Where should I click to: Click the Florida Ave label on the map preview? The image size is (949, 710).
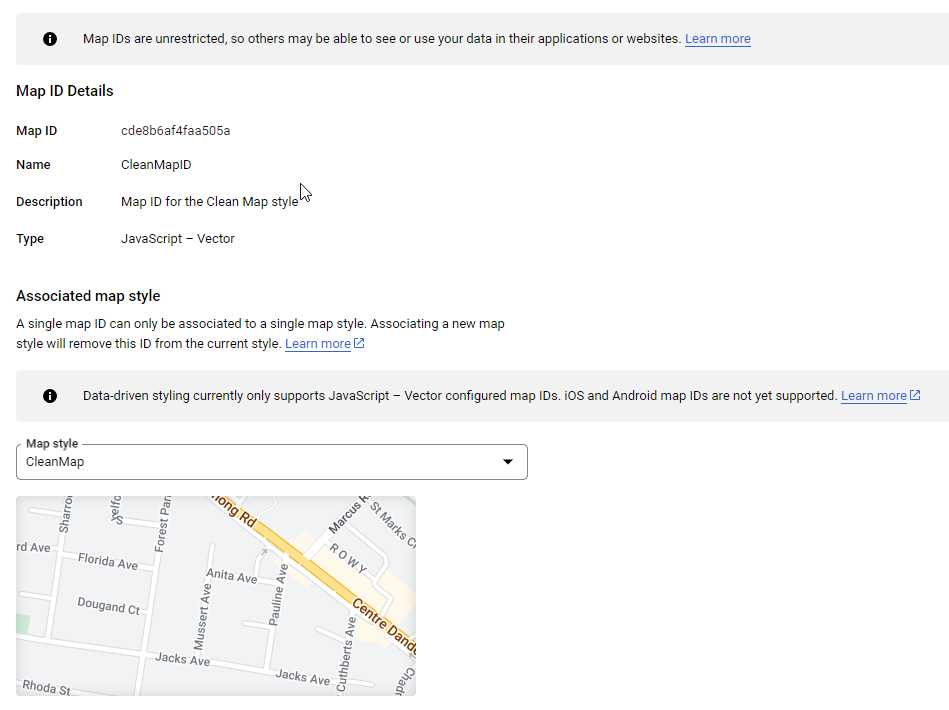[108, 561]
